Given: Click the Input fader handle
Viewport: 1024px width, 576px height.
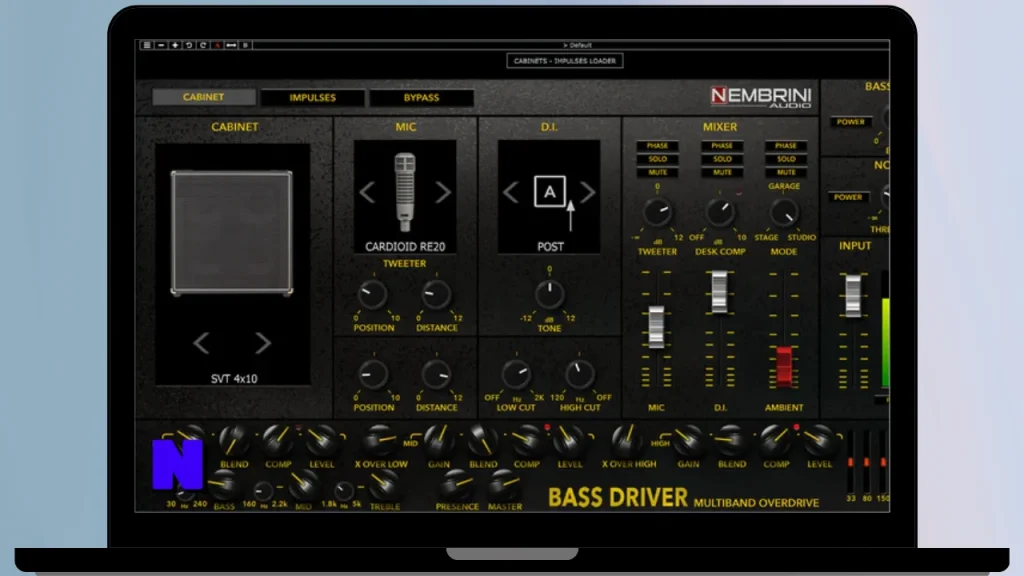Looking at the screenshot, I should pyautogui.click(x=854, y=296).
